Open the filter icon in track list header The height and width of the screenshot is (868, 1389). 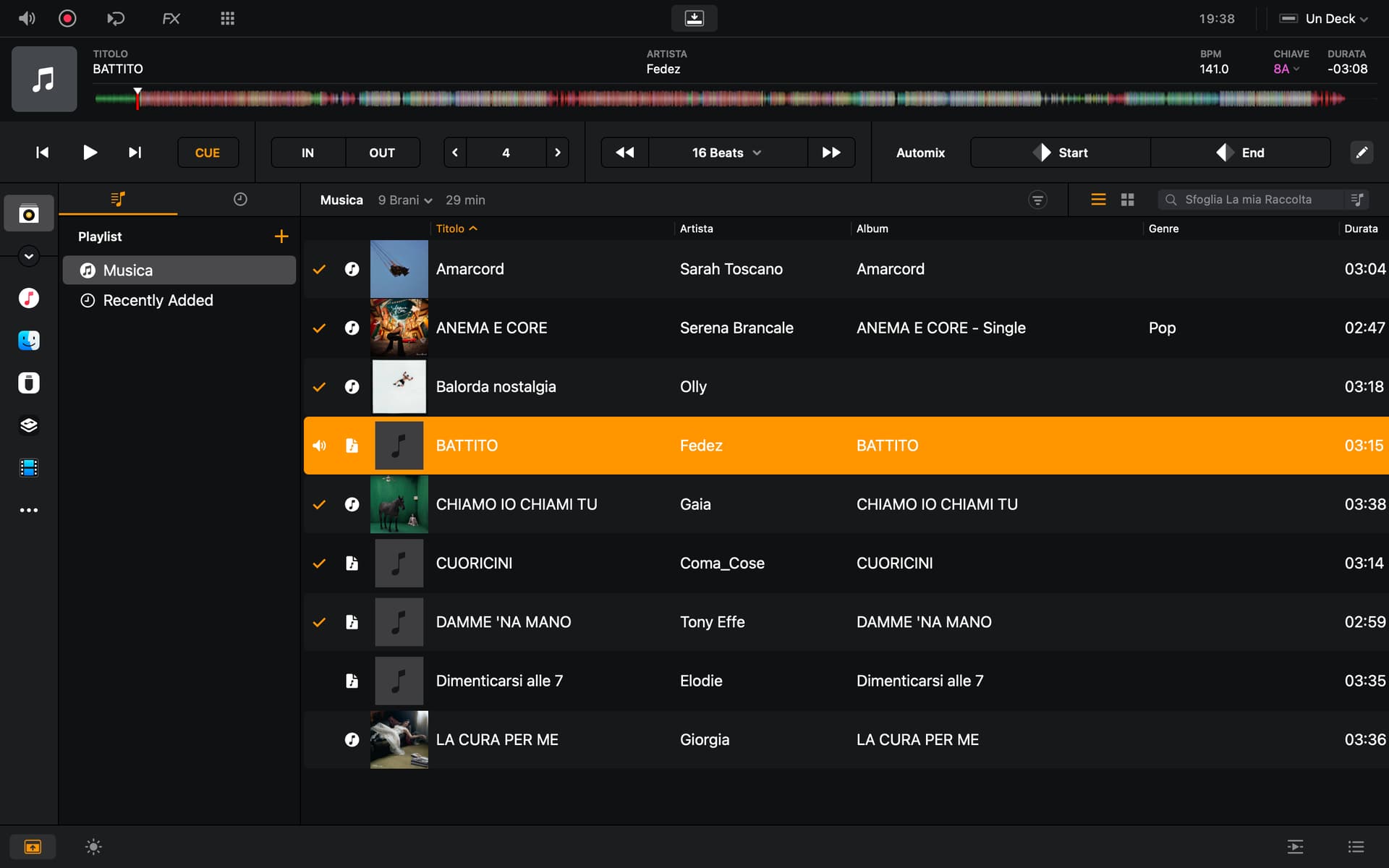[1037, 200]
